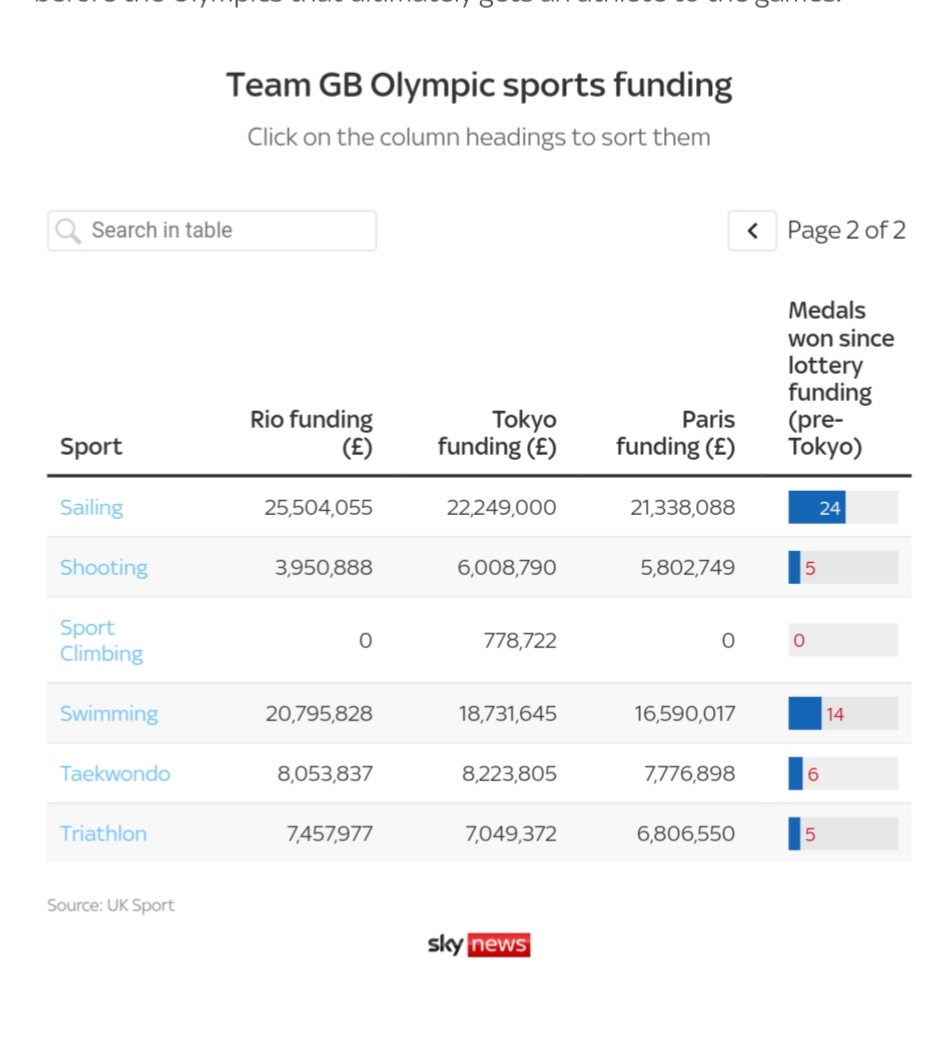This screenshot has height=1042, width=926.
Task: Sort by Tokyo funding (£) column
Action: tap(497, 433)
